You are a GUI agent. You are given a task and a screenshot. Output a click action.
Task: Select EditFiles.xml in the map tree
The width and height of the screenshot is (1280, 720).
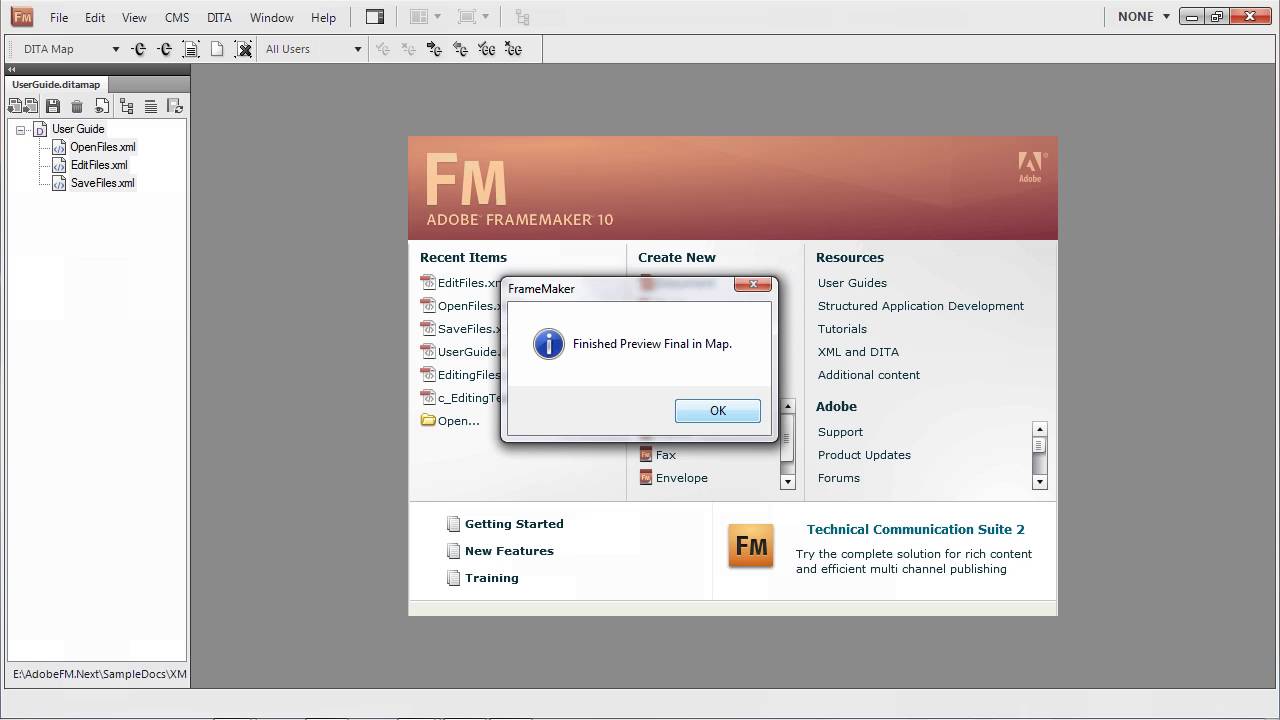tap(99, 165)
